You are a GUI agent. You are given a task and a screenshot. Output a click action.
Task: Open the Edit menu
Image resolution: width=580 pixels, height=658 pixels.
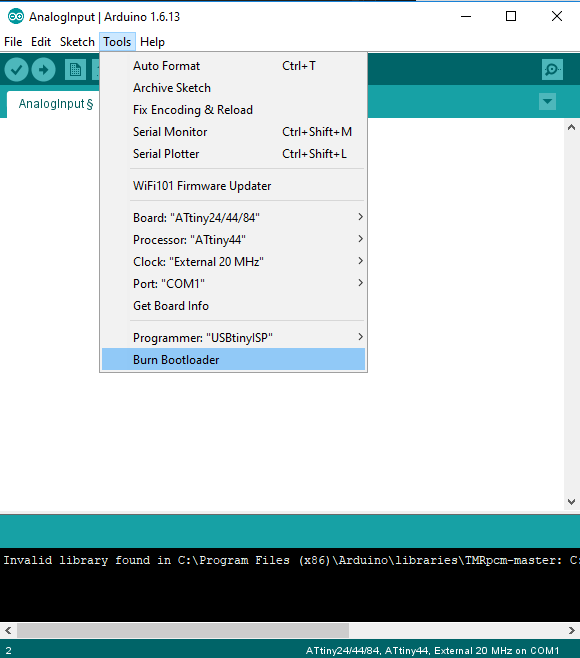pyautogui.click(x=41, y=42)
